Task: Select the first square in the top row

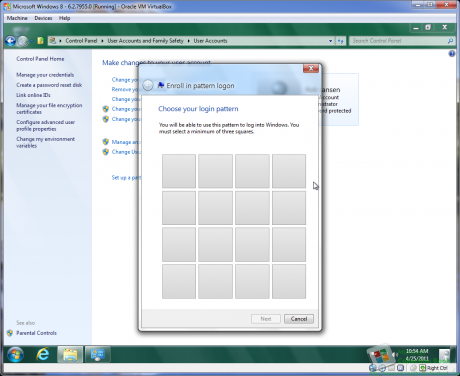Action: [179, 171]
